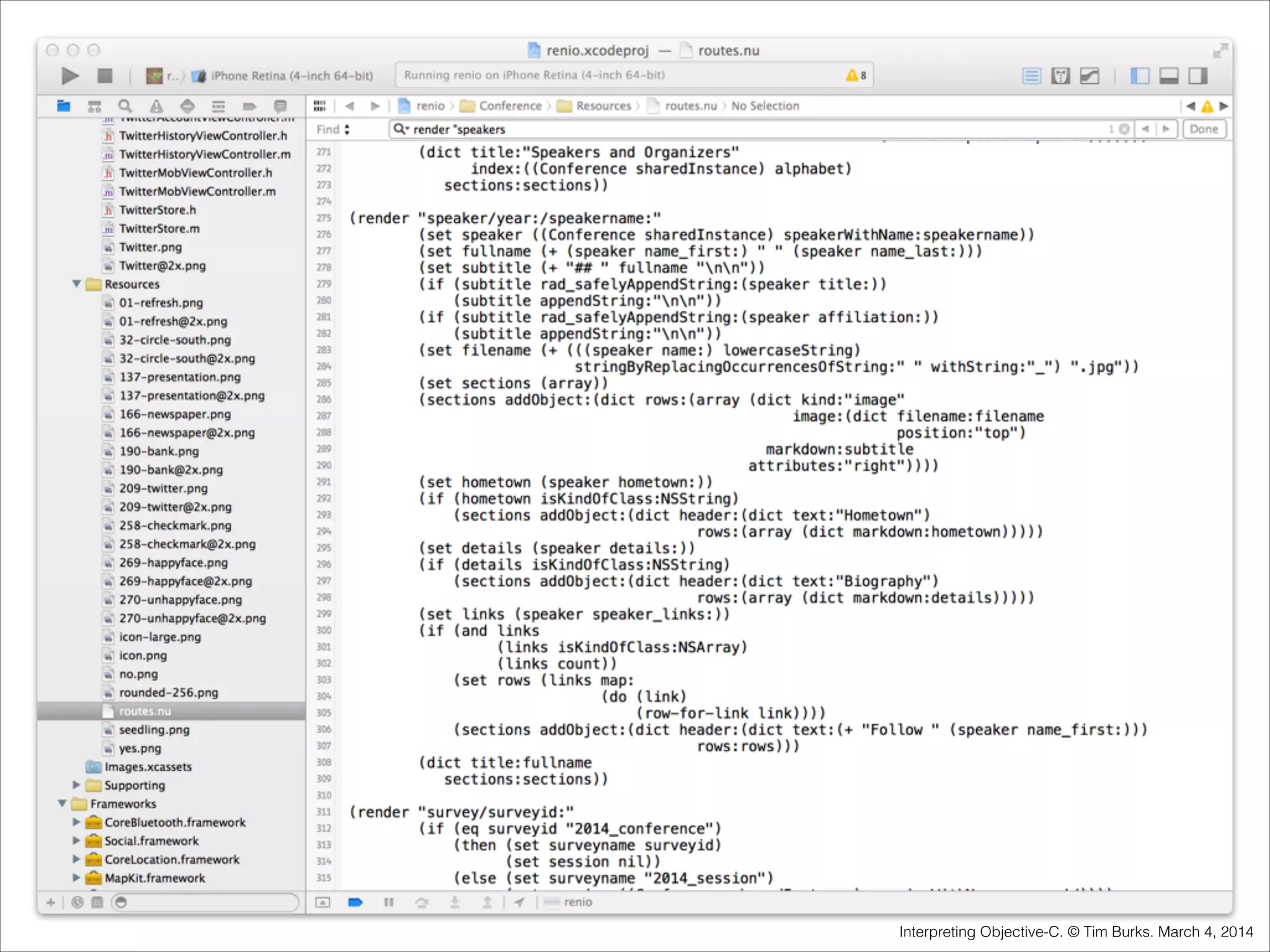Pause program execution in debug bar
Viewport: 1270px width, 952px height.
(x=389, y=902)
